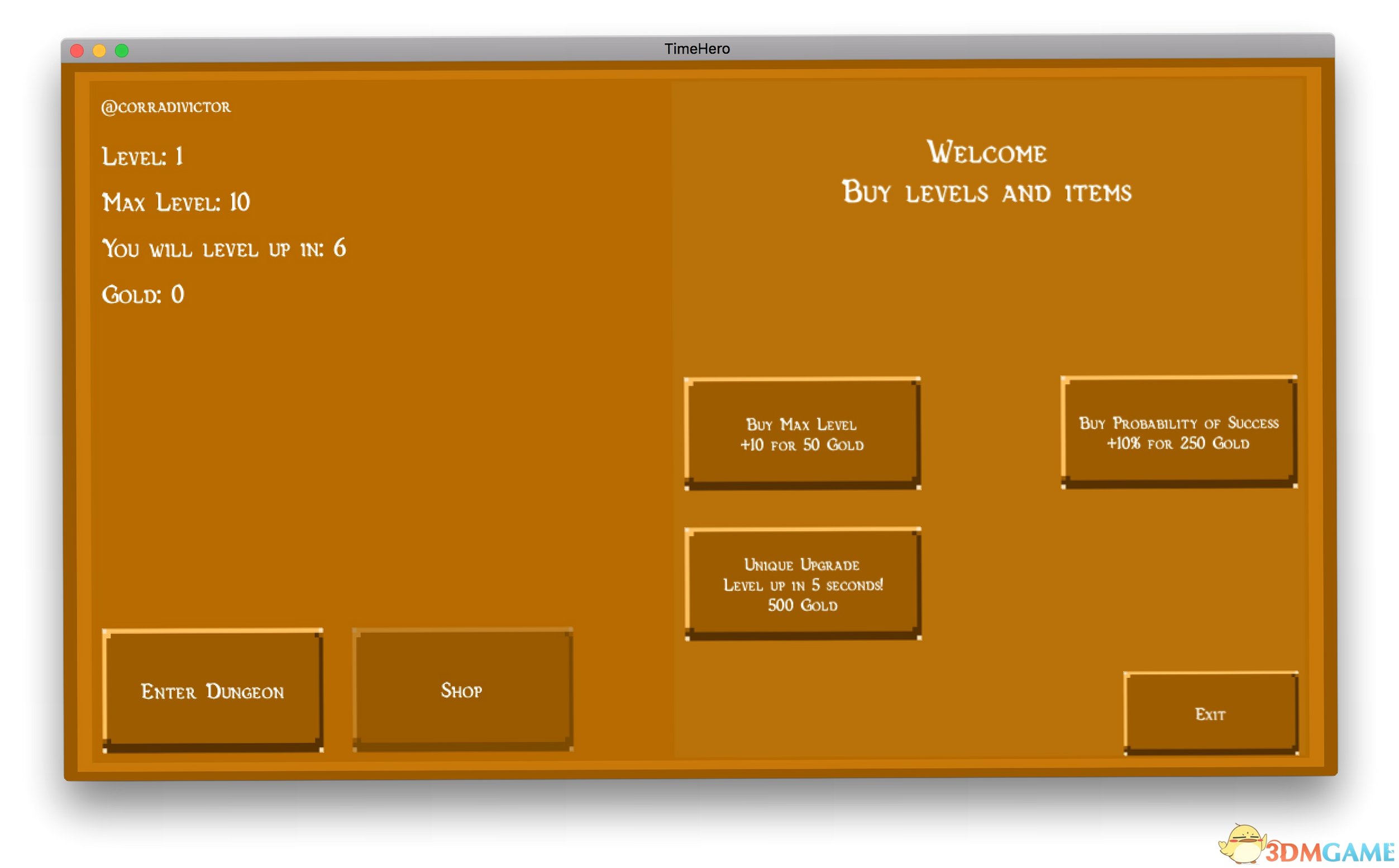
Task: Select the Level: 1 stat text
Action: pos(142,156)
